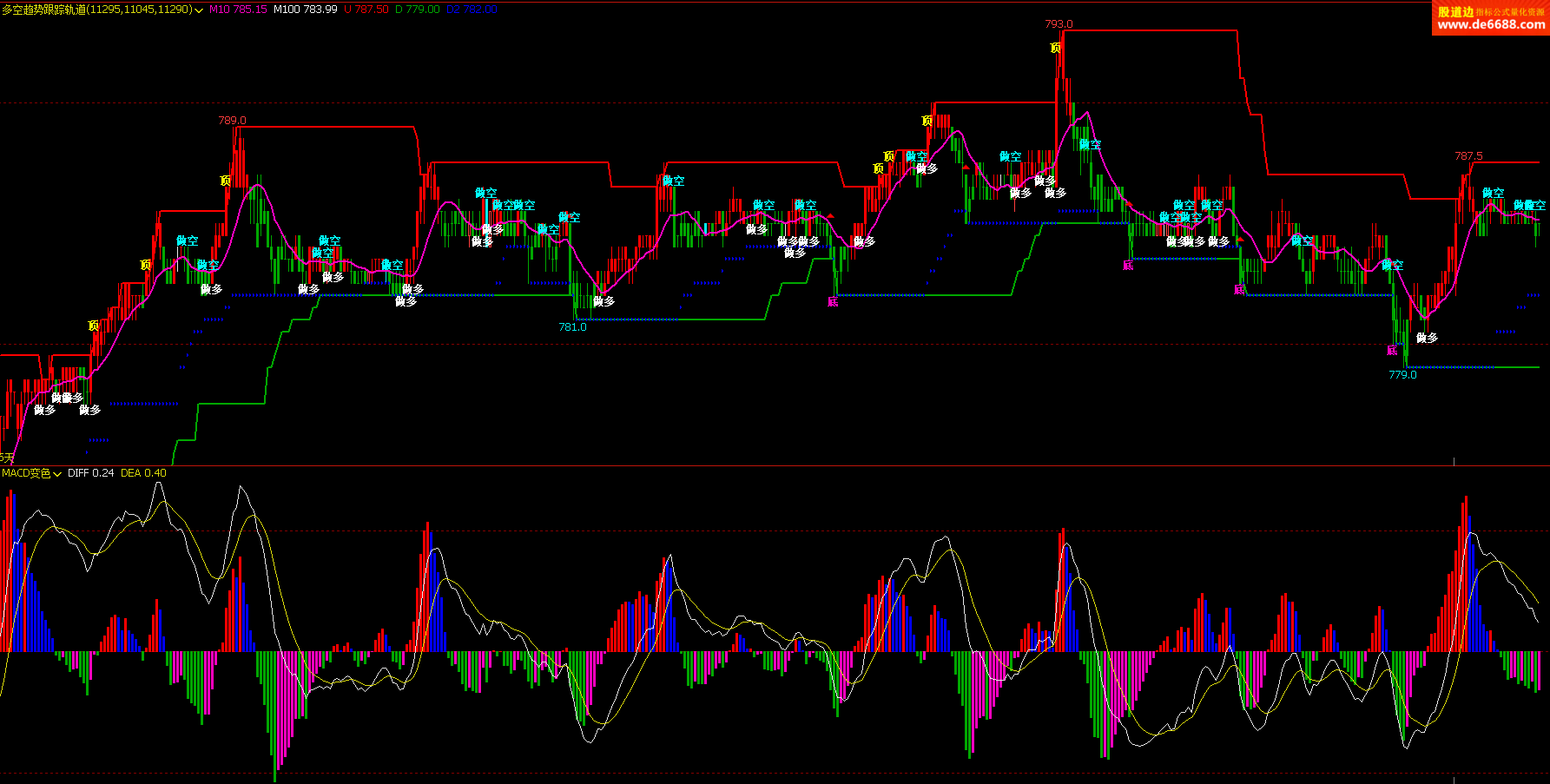Screen dimensions: 1550x784
Task: Click the 793.0 high price label
Action: click(x=1059, y=23)
